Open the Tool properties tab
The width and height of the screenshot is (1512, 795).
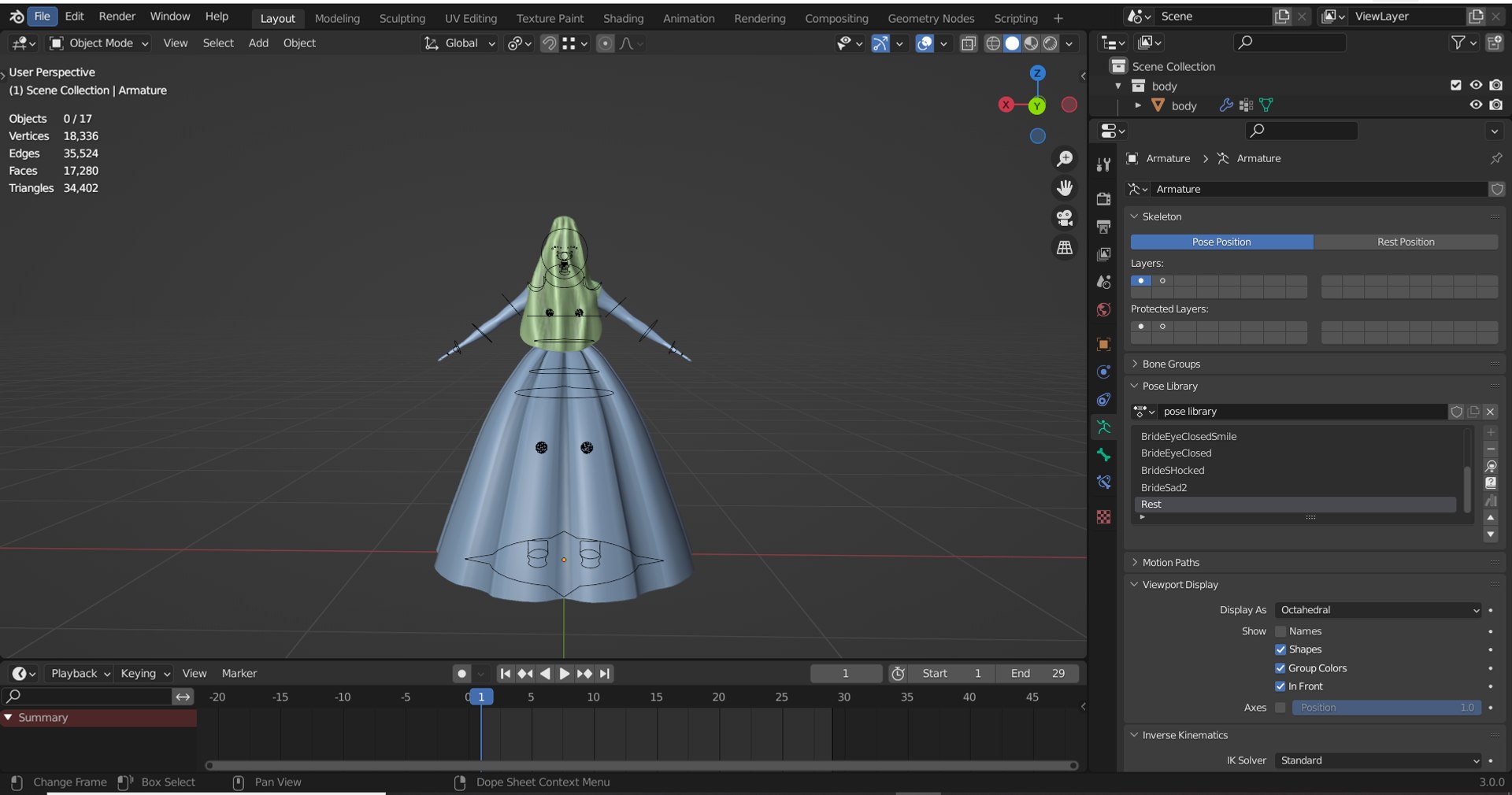coord(1103,165)
